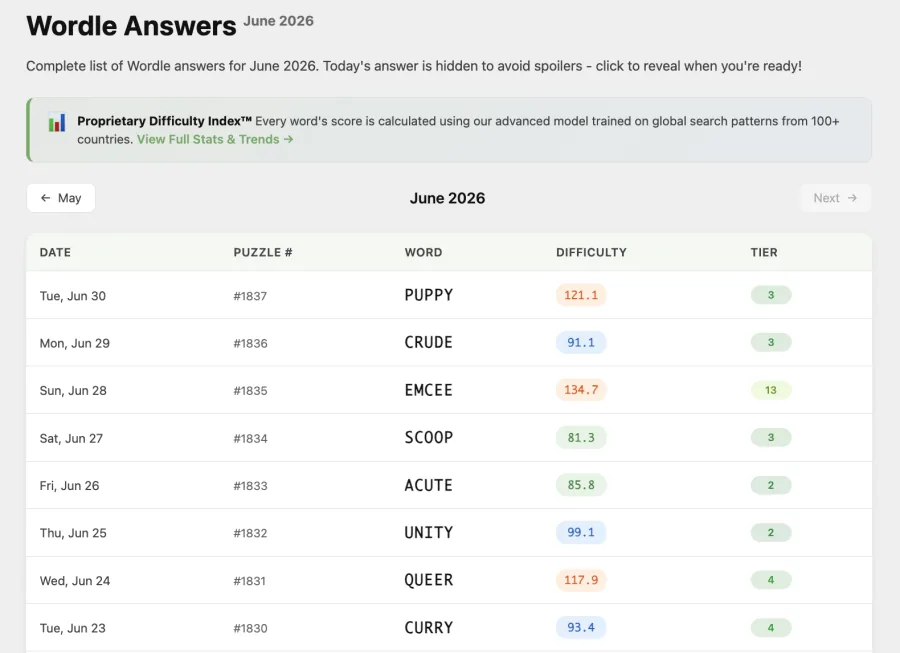Select the word CRUDE
This screenshot has width=900, height=653.
pos(429,343)
